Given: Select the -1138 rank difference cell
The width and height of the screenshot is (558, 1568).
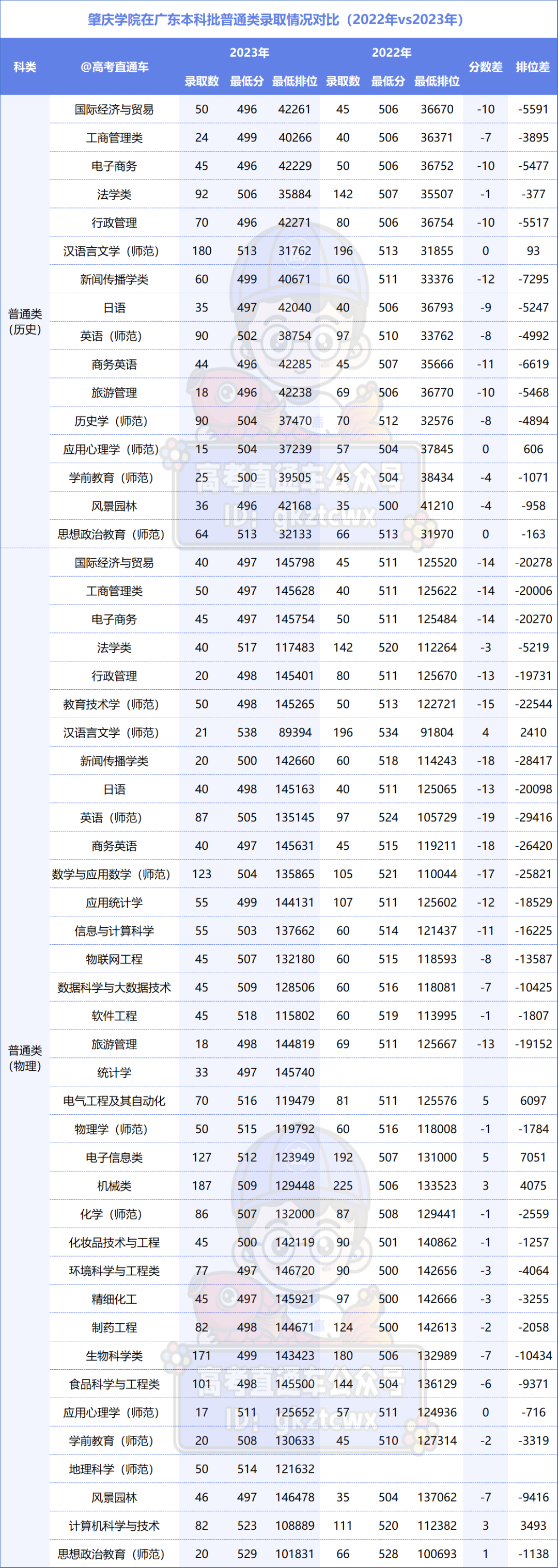Looking at the screenshot, I should (x=533, y=1554).
